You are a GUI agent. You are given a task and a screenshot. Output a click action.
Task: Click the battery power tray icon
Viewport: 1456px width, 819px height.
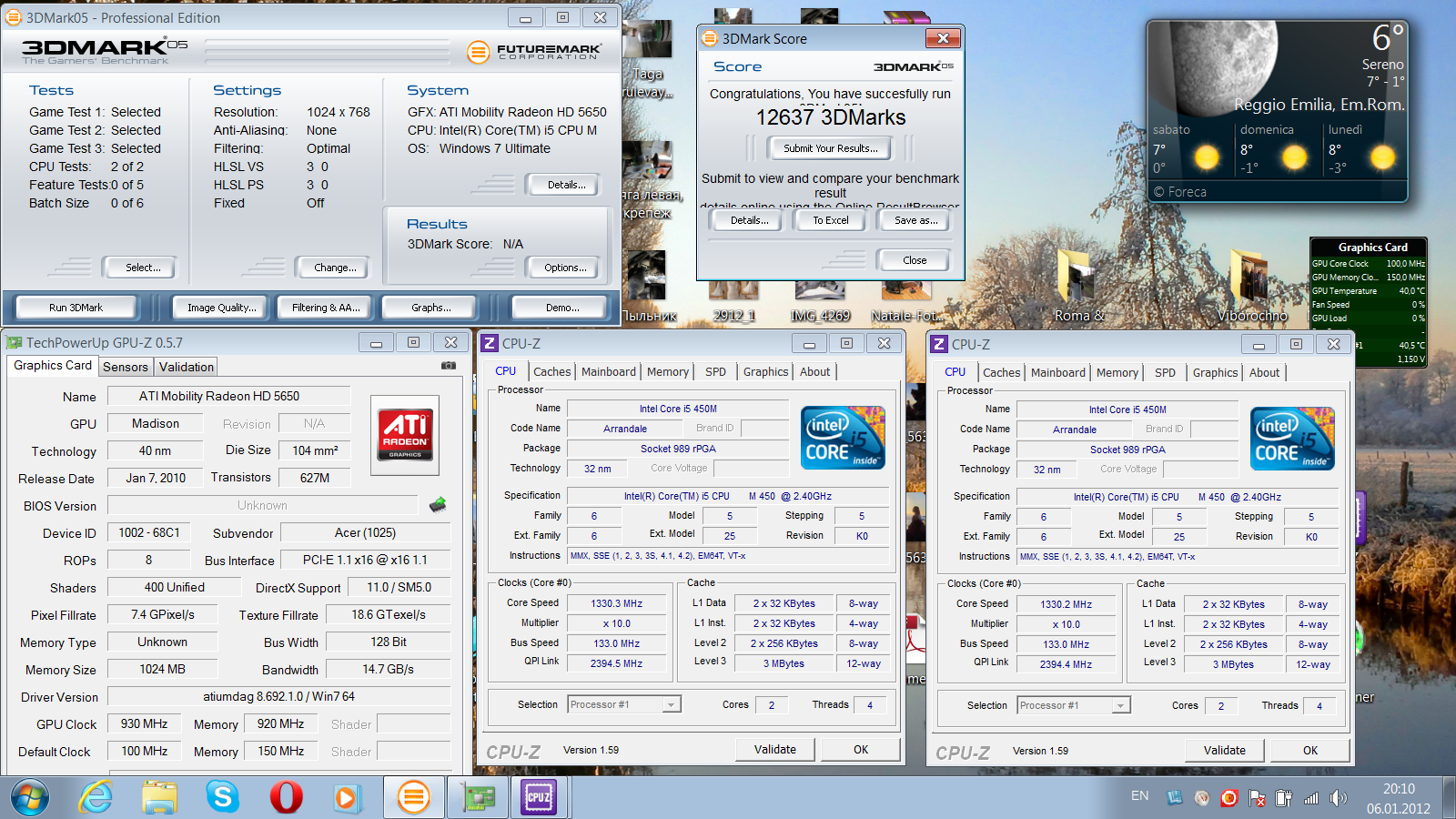[x=1283, y=798]
